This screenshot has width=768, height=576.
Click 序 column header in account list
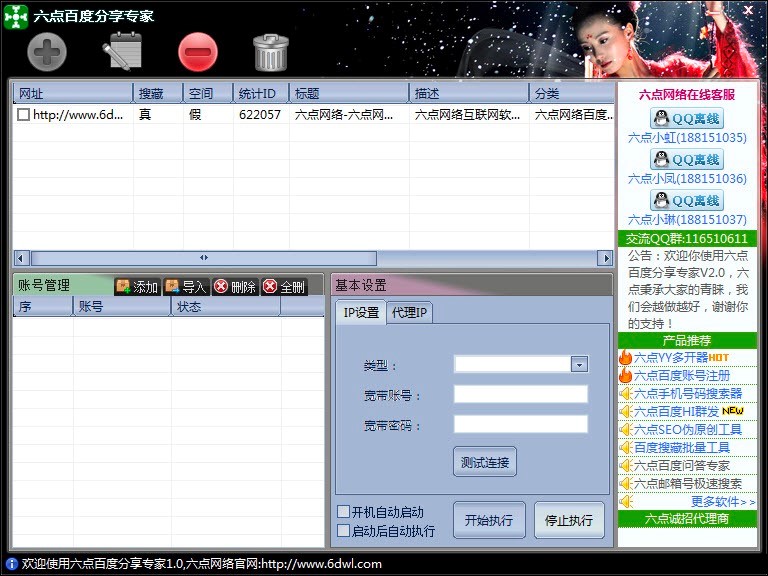(x=43, y=307)
